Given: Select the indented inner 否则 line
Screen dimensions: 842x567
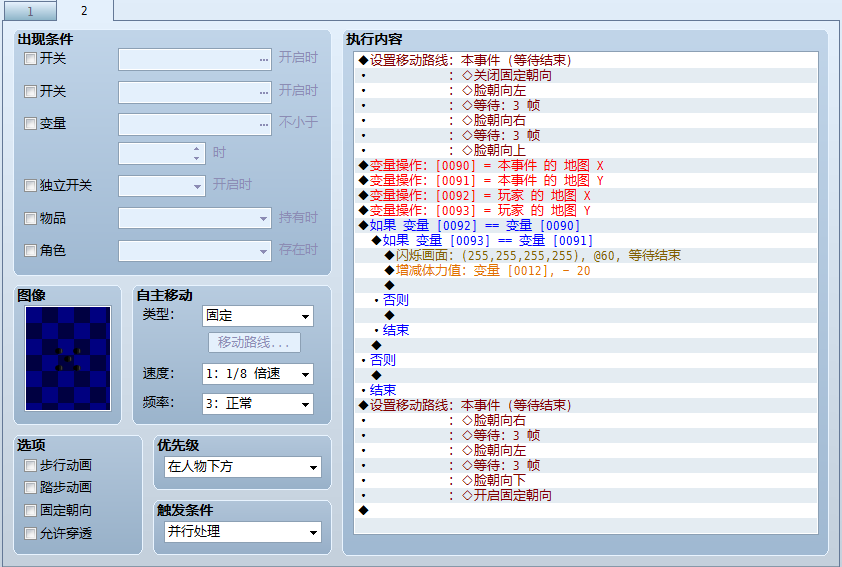Looking at the screenshot, I should tap(586, 300).
